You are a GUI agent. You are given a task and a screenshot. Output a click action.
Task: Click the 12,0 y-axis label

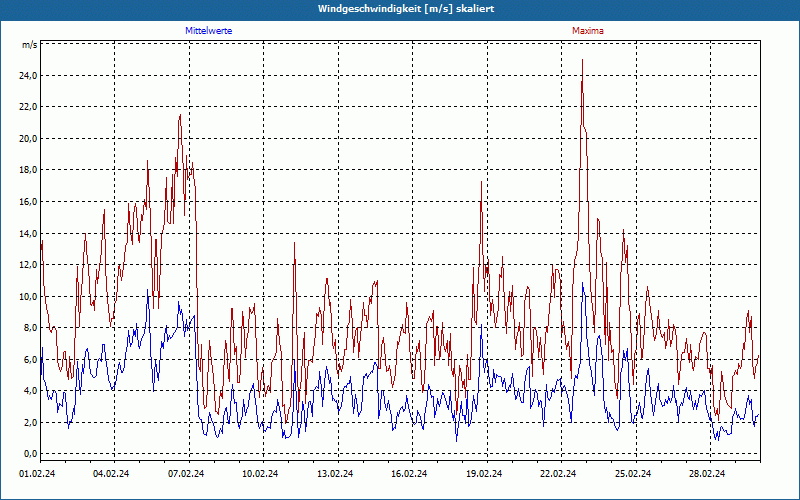(29, 264)
